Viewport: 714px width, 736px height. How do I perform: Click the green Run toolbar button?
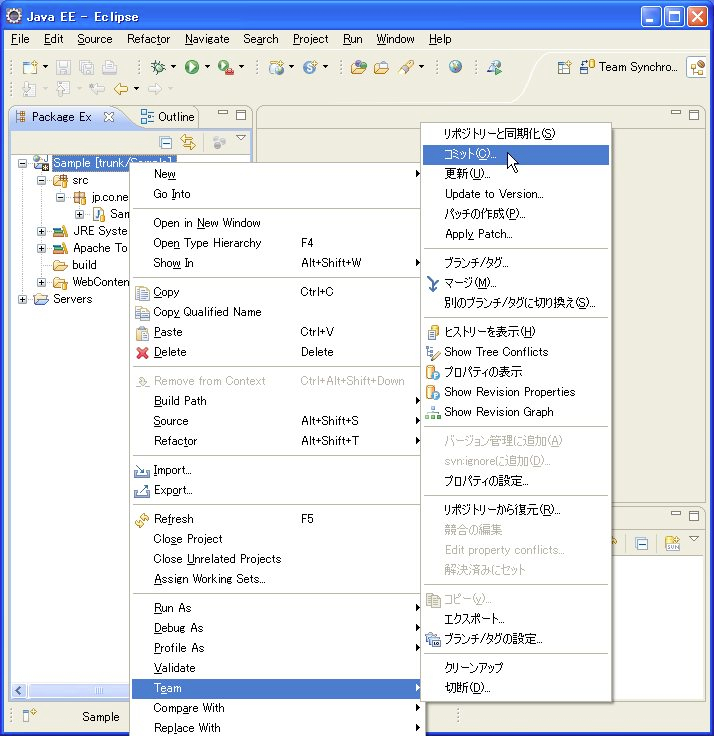pos(192,67)
